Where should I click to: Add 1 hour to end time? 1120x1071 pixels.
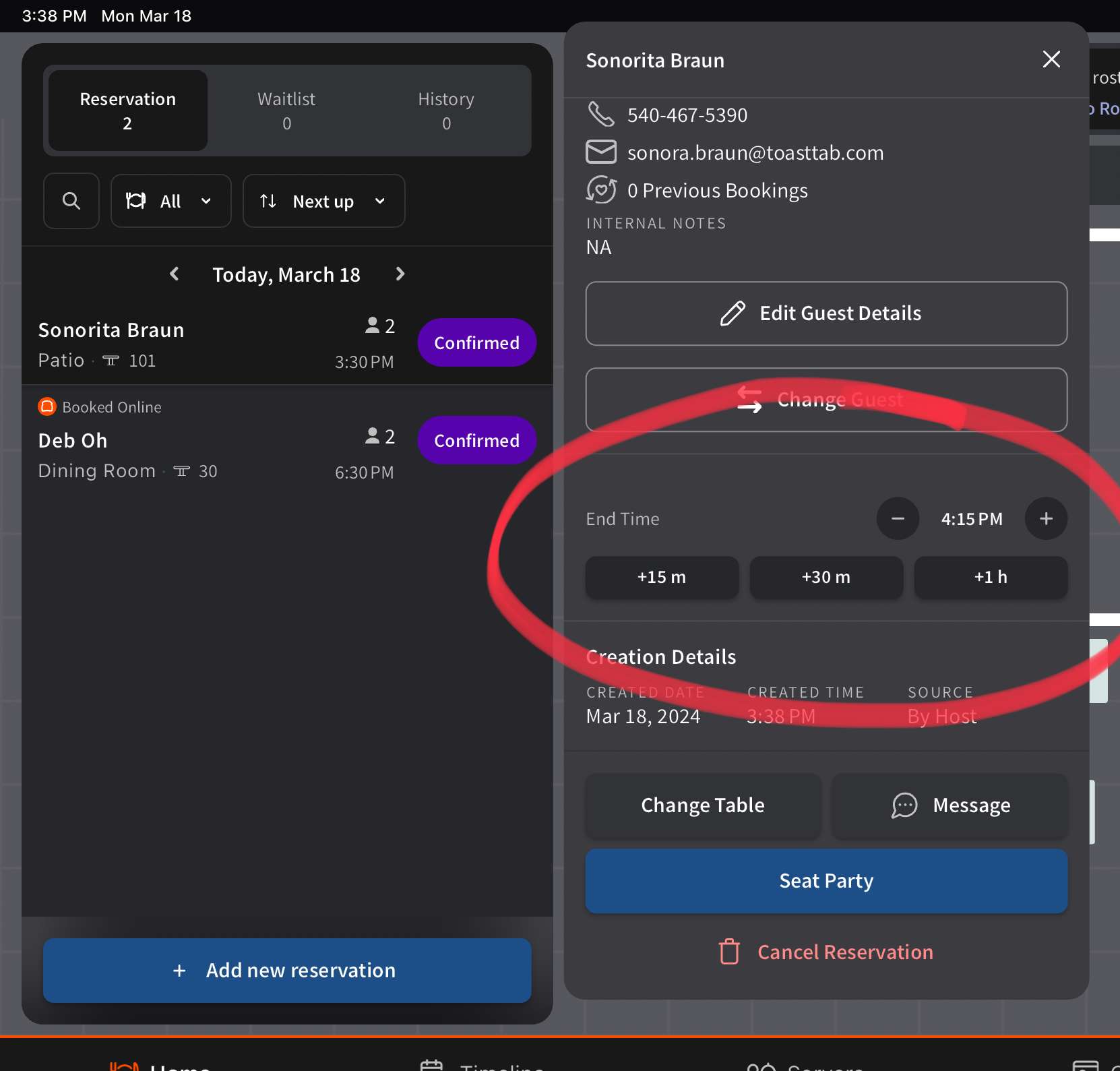(x=991, y=577)
